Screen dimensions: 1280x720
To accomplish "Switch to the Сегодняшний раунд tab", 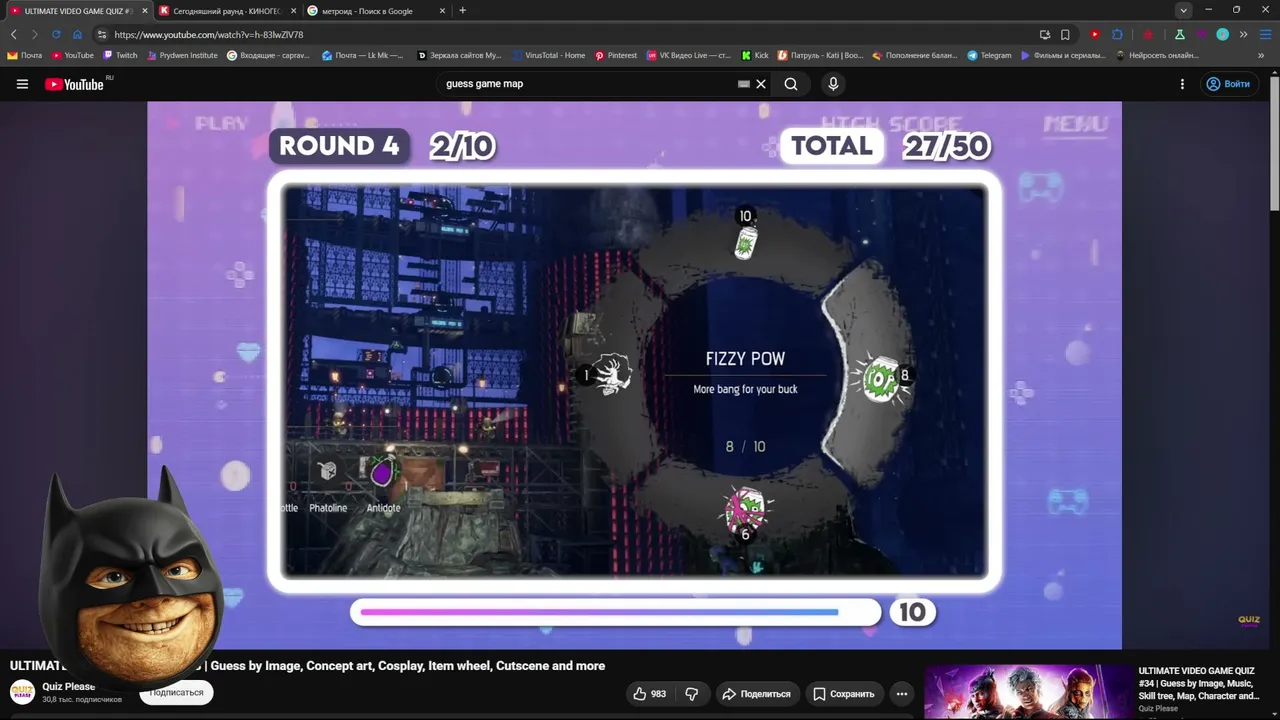I will point(226,11).
